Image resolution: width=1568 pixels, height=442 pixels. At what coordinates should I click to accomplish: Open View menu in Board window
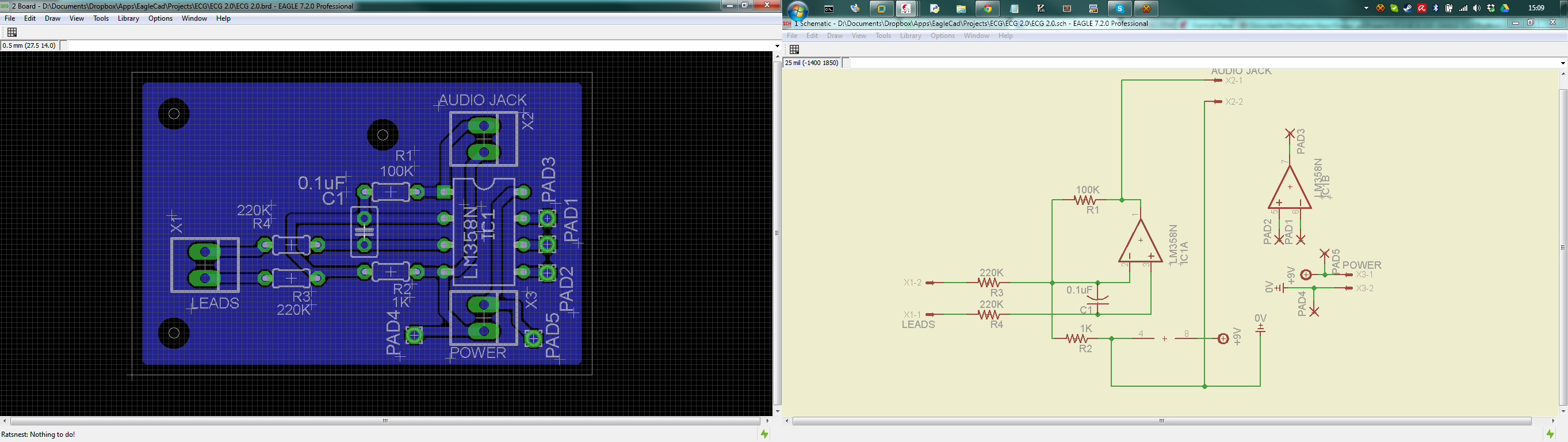pos(77,18)
